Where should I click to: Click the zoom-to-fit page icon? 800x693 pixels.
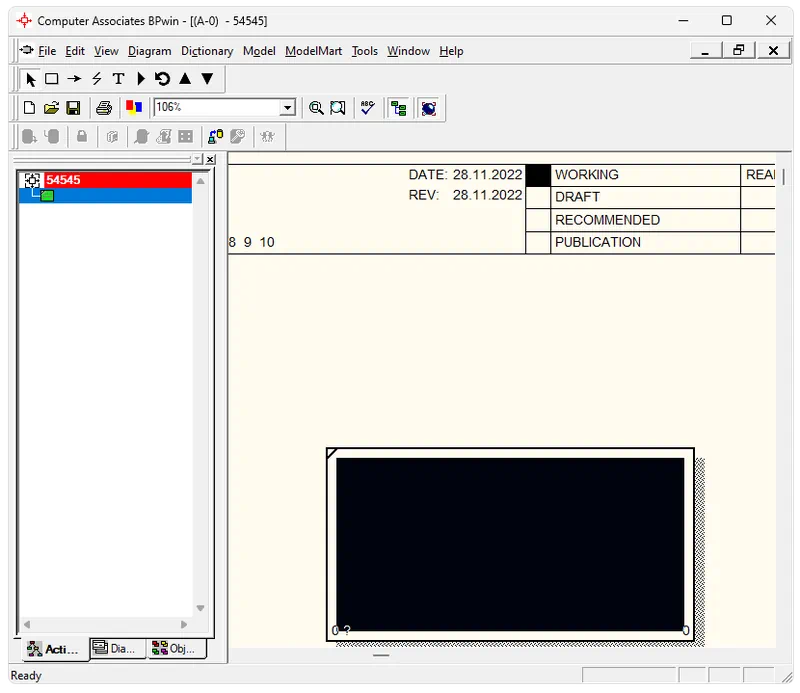tap(338, 108)
